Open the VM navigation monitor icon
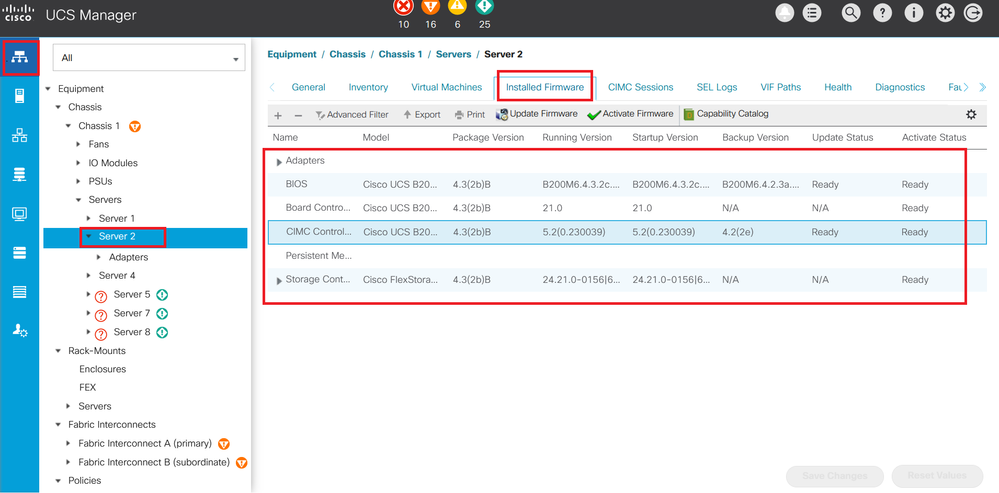 pos(20,213)
